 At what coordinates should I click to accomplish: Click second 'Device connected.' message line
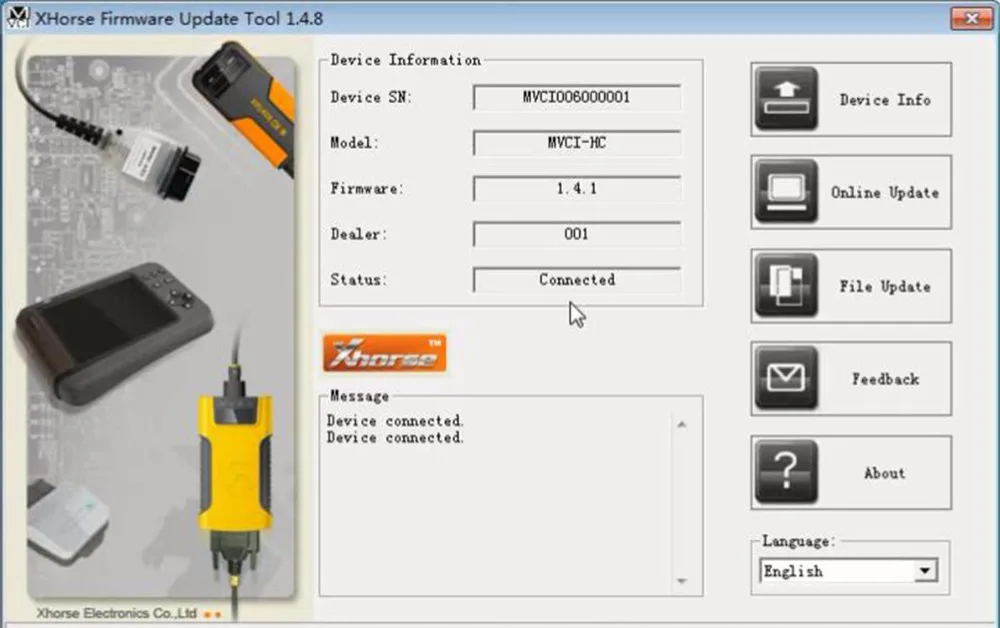point(395,437)
